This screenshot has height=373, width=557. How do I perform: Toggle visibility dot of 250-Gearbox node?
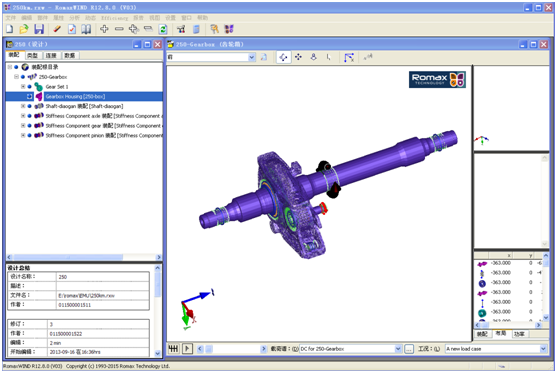pos(23,77)
